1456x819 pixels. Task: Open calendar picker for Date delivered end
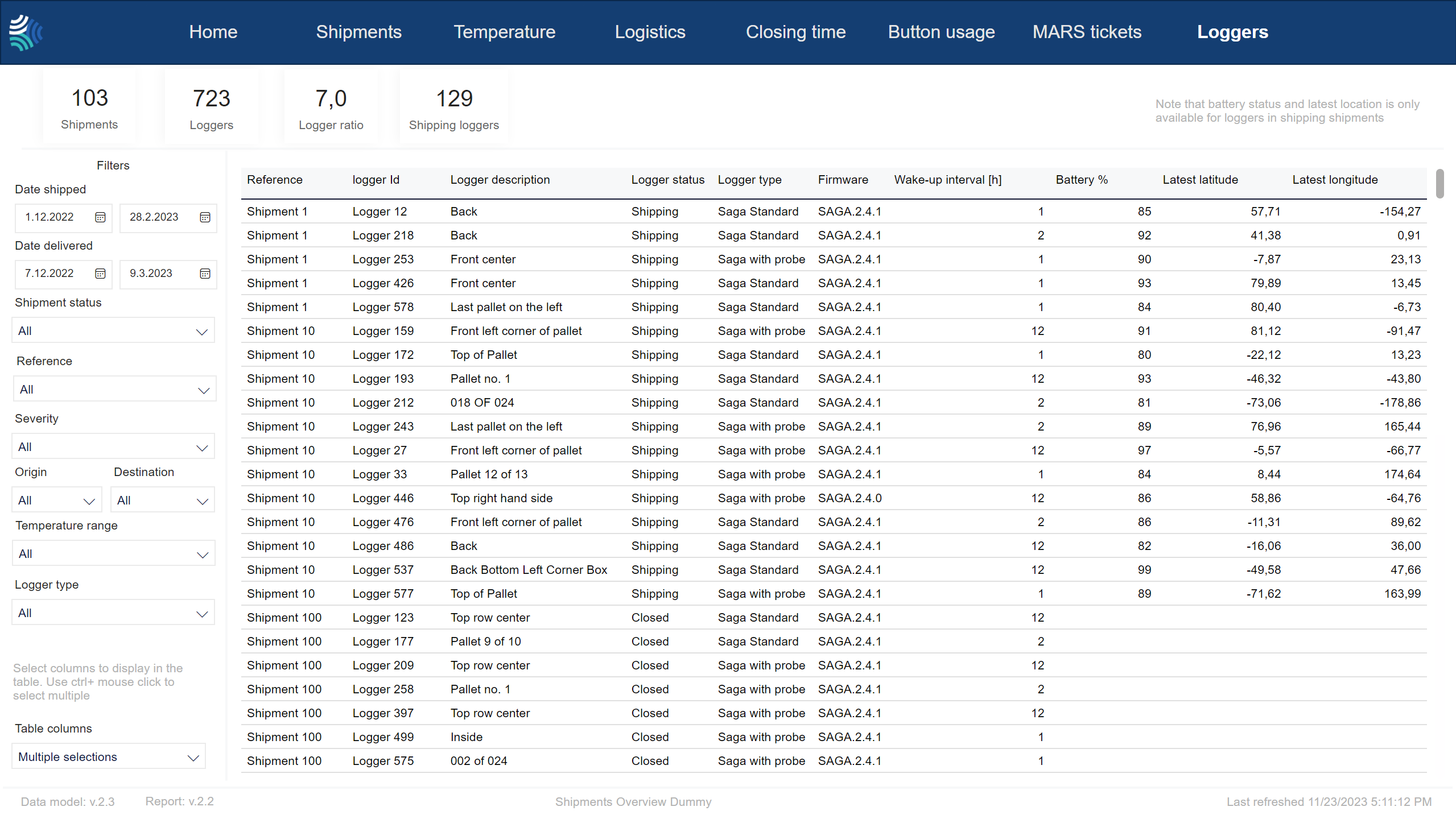tap(205, 274)
